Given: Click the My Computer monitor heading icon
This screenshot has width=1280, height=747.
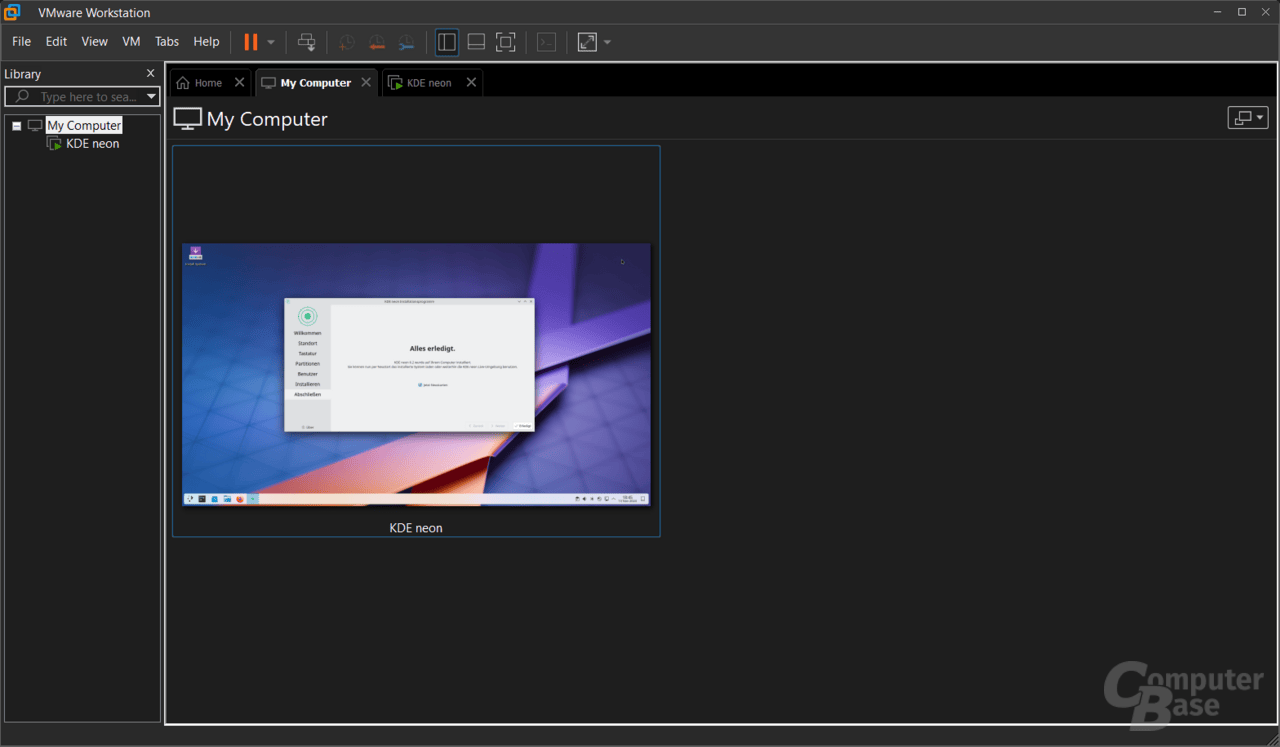Looking at the screenshot, I should point(187,119).
